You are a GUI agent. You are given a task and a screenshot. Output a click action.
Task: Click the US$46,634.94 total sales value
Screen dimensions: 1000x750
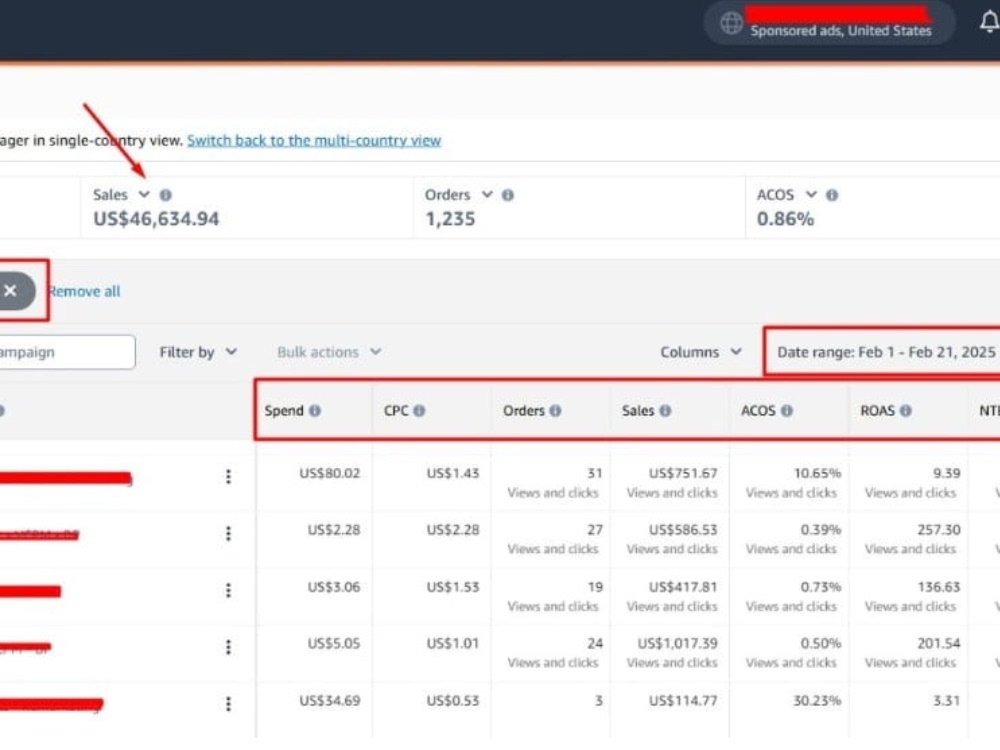click(156, 219)
